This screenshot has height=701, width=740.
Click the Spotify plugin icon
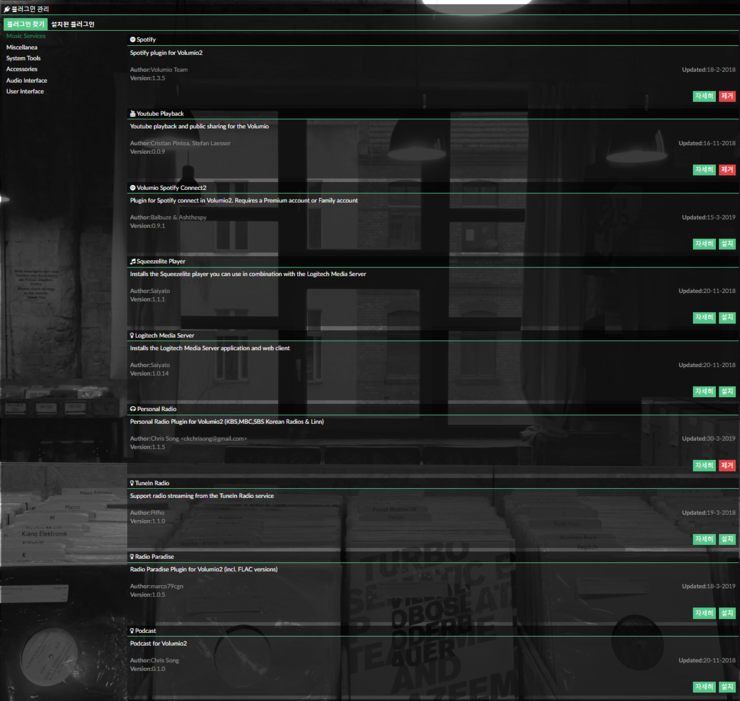[x=133, y=40]
